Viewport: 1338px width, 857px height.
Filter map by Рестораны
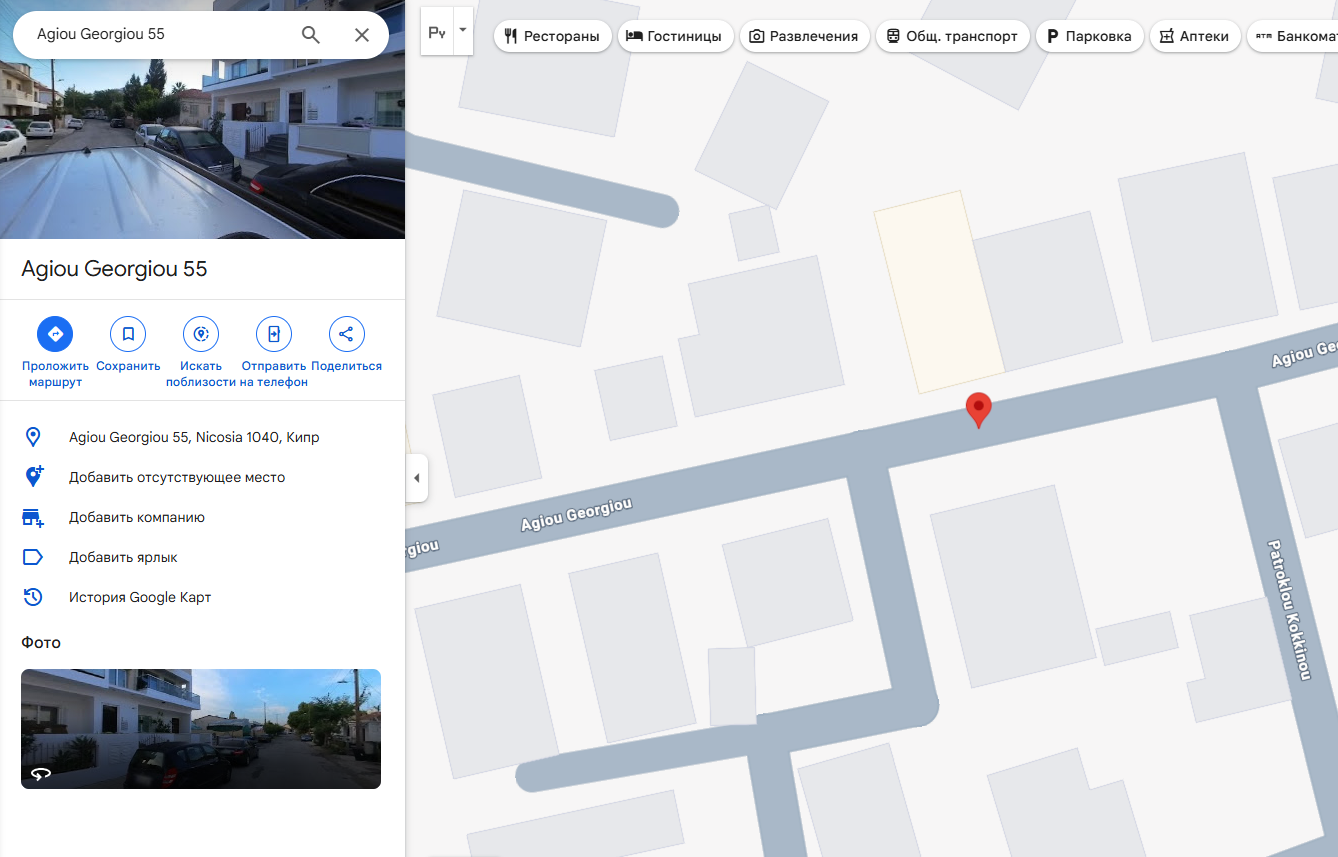click(553, 37)
